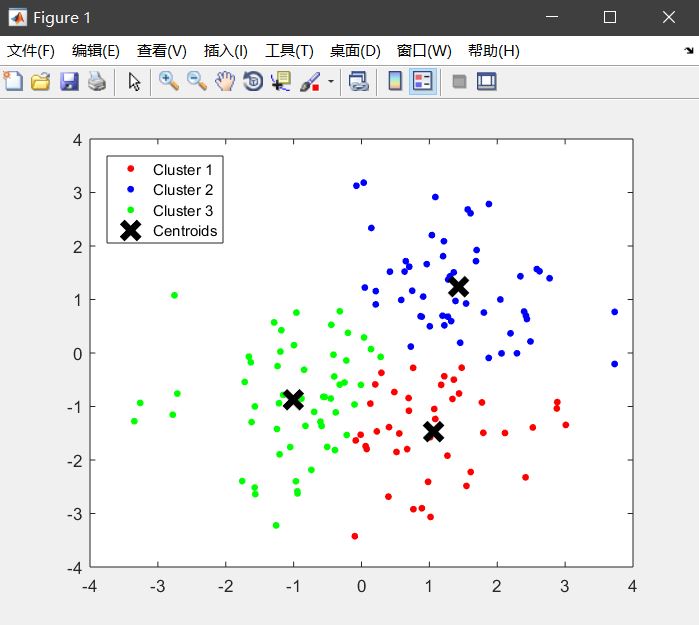Maximize the Figure 1 window
Screen dimensions: 699x625
(610, 17)
